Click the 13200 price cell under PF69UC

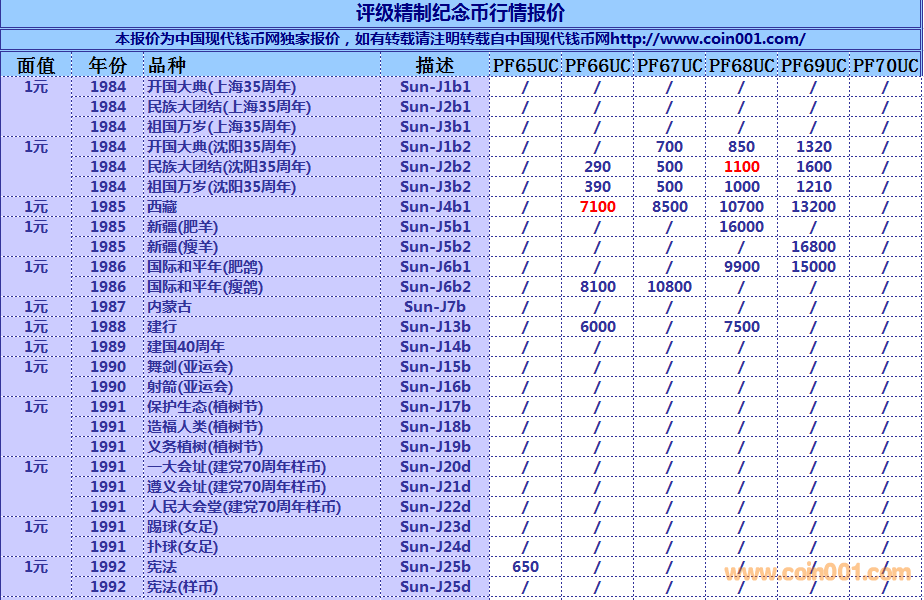coord(813,207)
